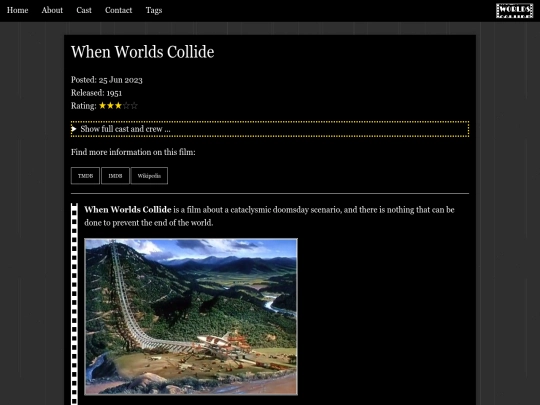Click the film scene image thumbnail
The height and width of the screenshot is (405, 540).
coord(191,316)
